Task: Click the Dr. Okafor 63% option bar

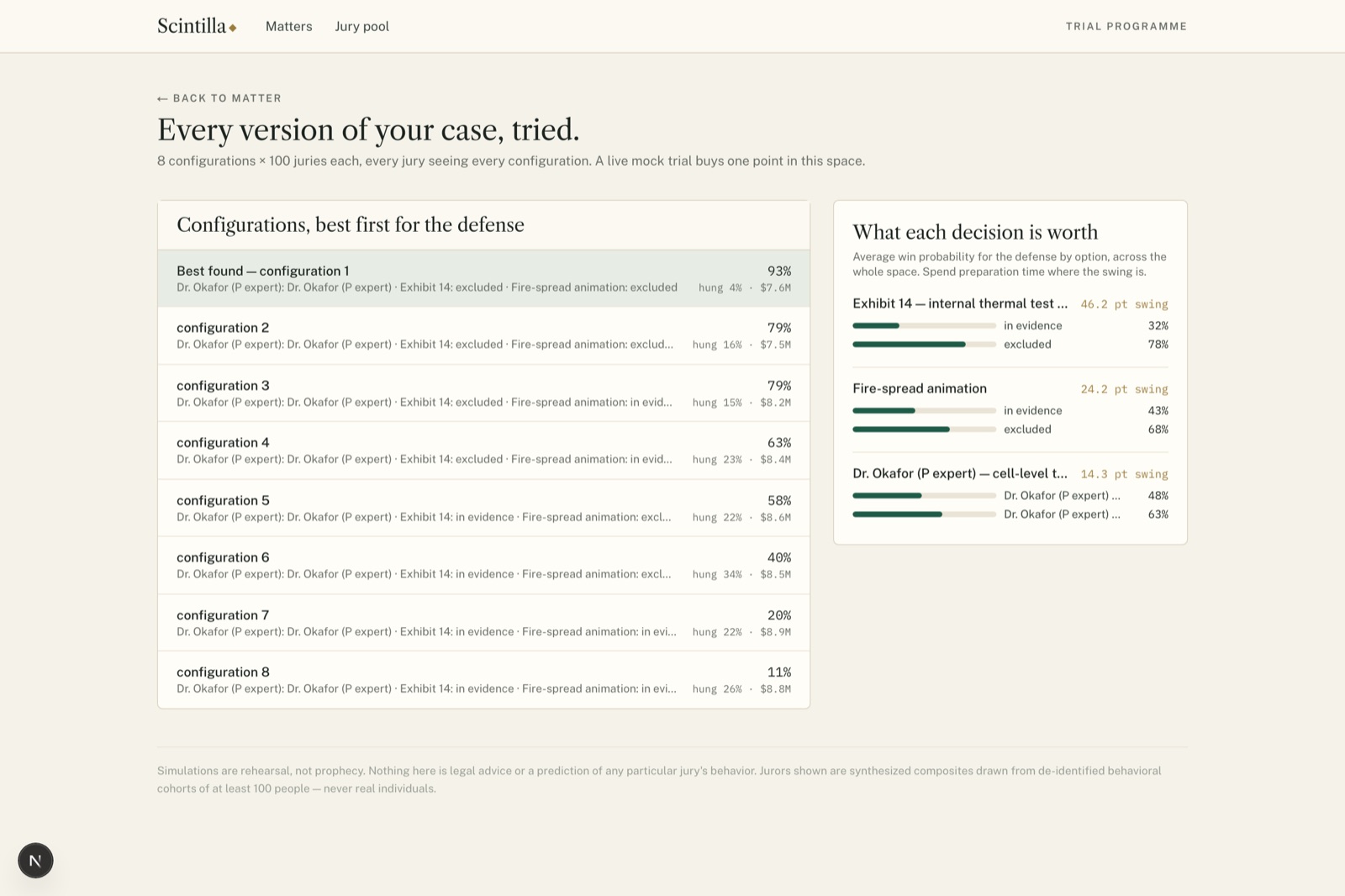Action: (925, 514)
